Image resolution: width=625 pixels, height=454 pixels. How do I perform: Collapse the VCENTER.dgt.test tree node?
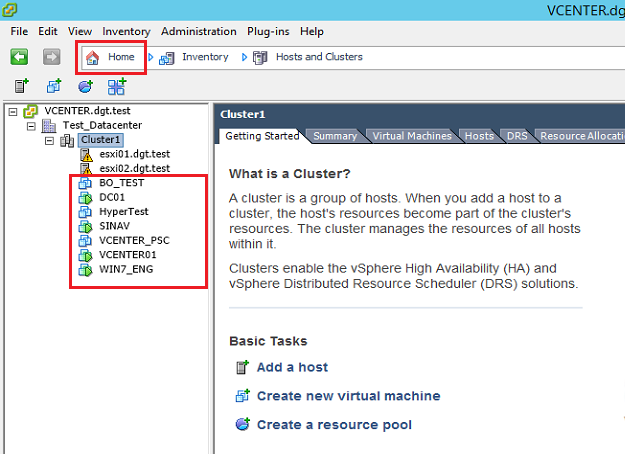tap(13, 112)
